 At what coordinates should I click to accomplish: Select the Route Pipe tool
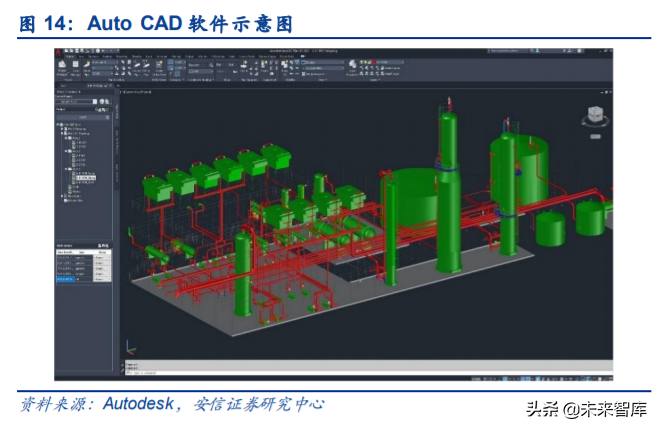click(x=87, y=69)
